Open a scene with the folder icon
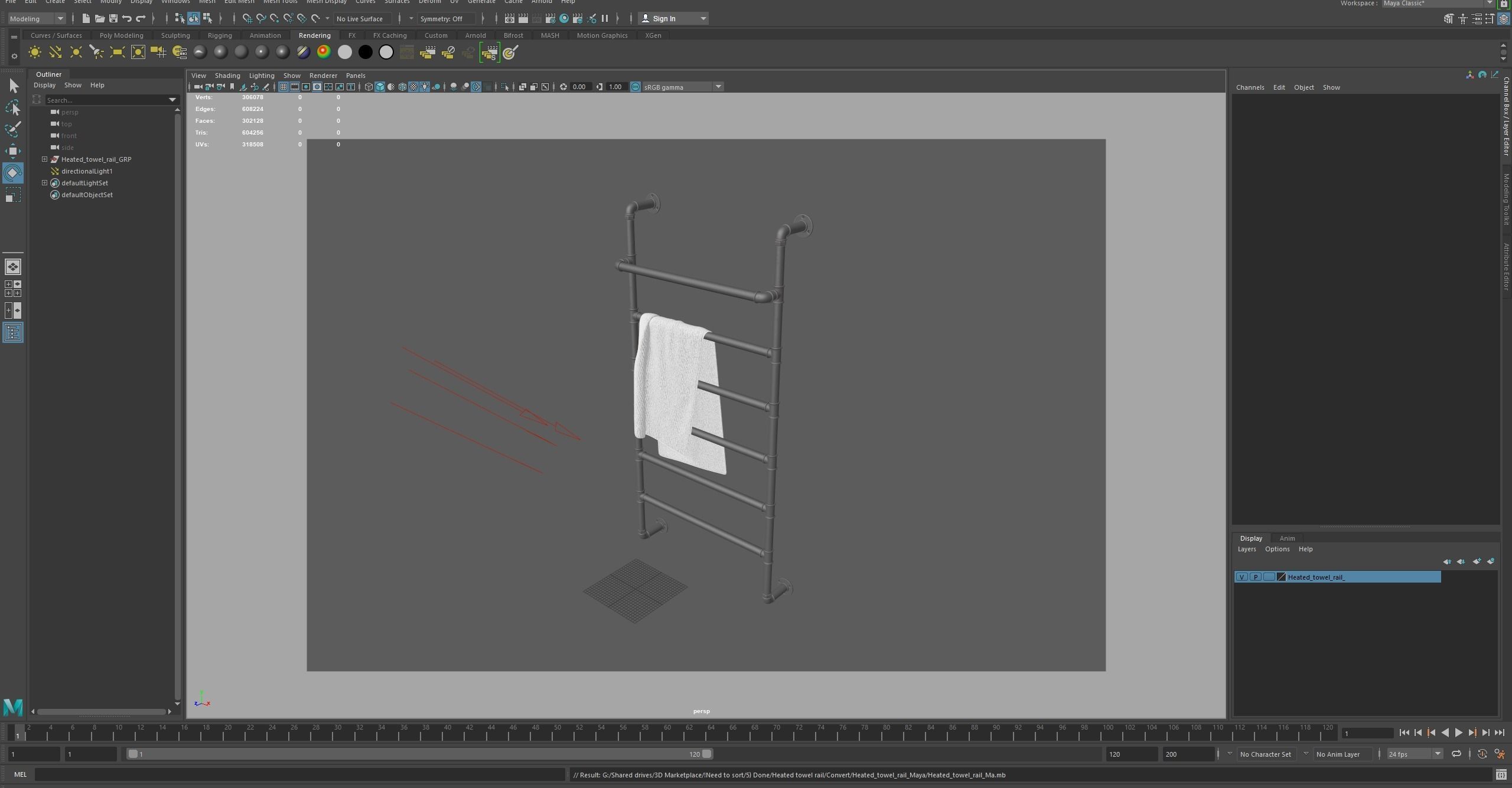This screenshot has width=1512, height=788. pos(99,18)
